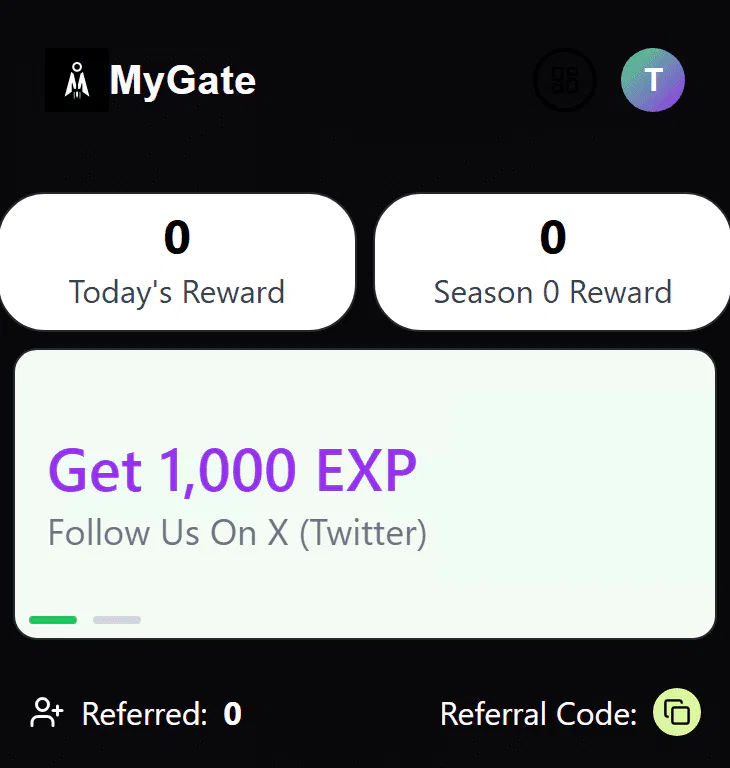Click the "Season 0 Reward" label text
Viewport: 730px width, 768px height.
coord(553,293)
